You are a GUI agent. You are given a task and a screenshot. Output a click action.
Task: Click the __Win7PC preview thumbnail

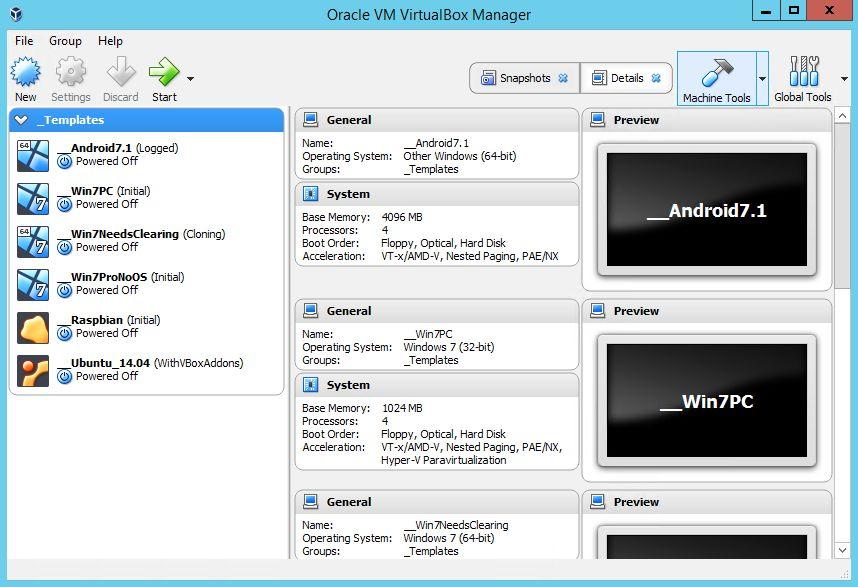(706, 400)
